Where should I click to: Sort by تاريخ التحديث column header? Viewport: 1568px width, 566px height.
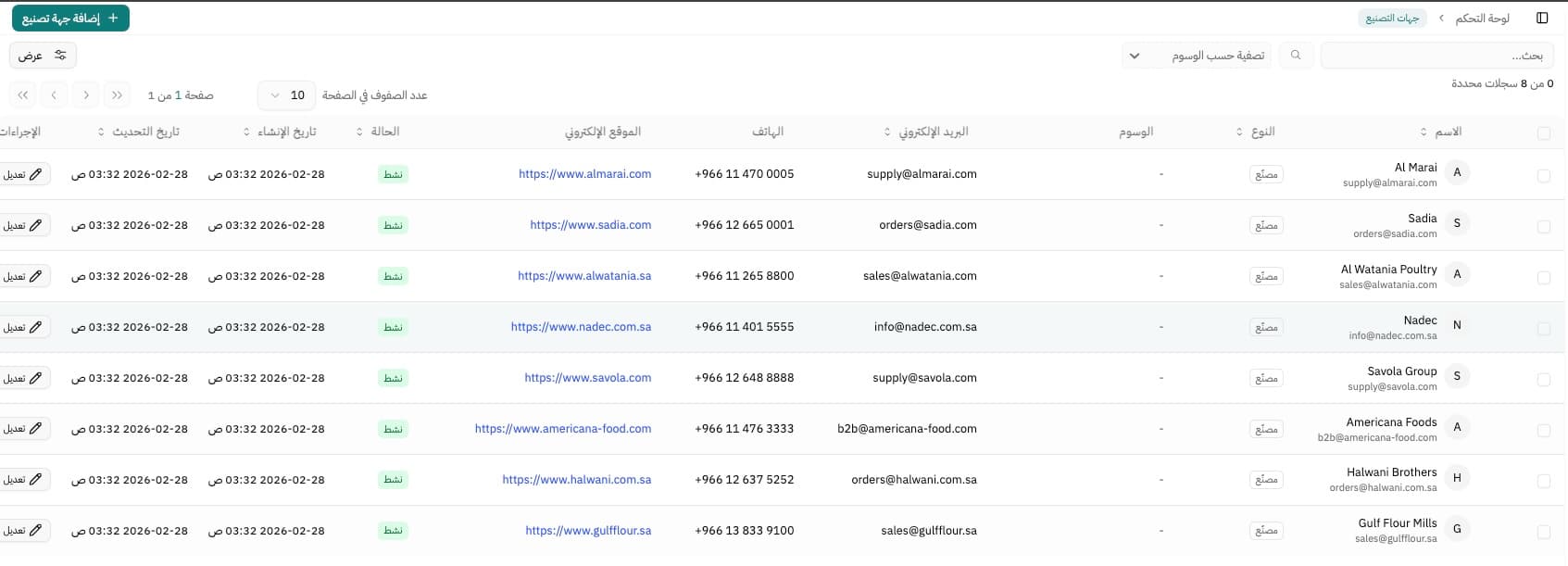139,132
